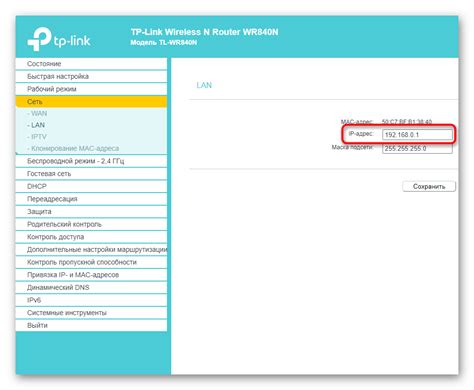Click the Модель TL-WR840N text

point(164,43)
